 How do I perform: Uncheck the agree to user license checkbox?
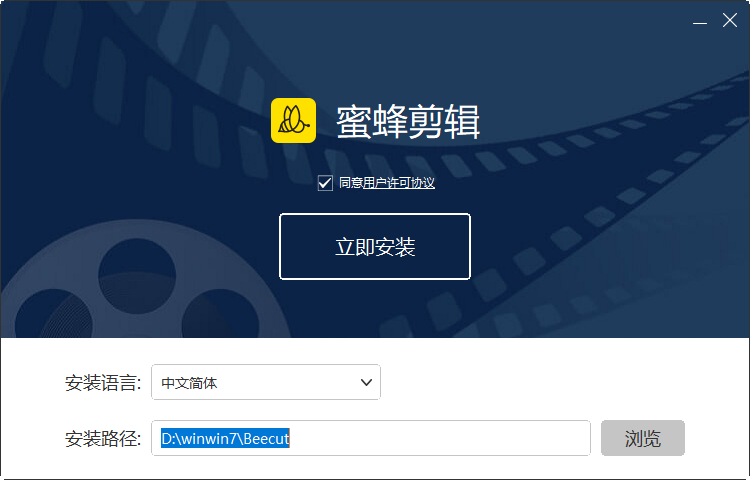[325, 183]
